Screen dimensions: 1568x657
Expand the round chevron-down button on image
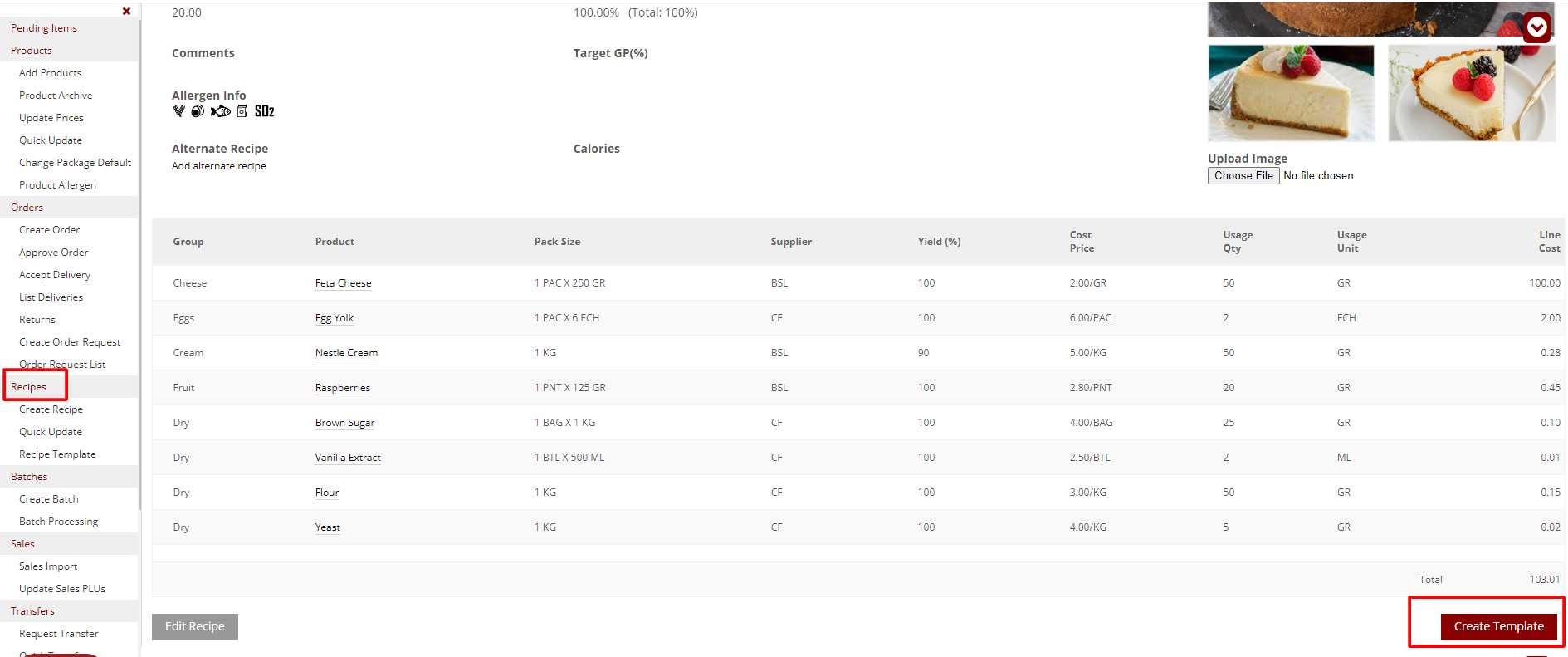point(1536,28)
